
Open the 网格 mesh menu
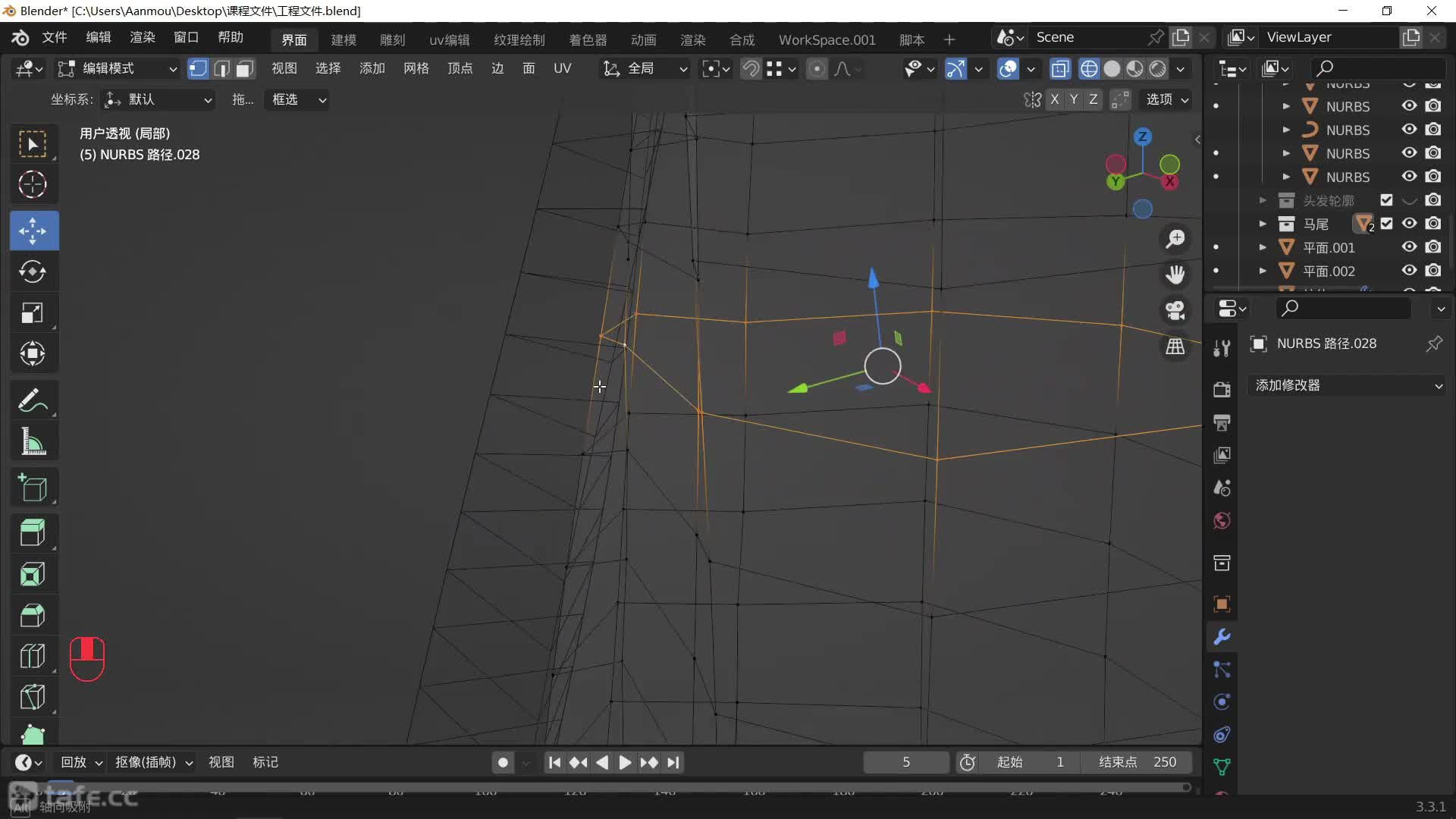pos(416,68)
